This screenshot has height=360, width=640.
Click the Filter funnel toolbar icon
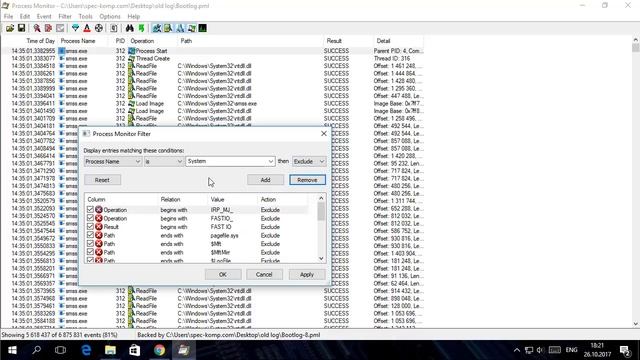click(x=76, y=28)
